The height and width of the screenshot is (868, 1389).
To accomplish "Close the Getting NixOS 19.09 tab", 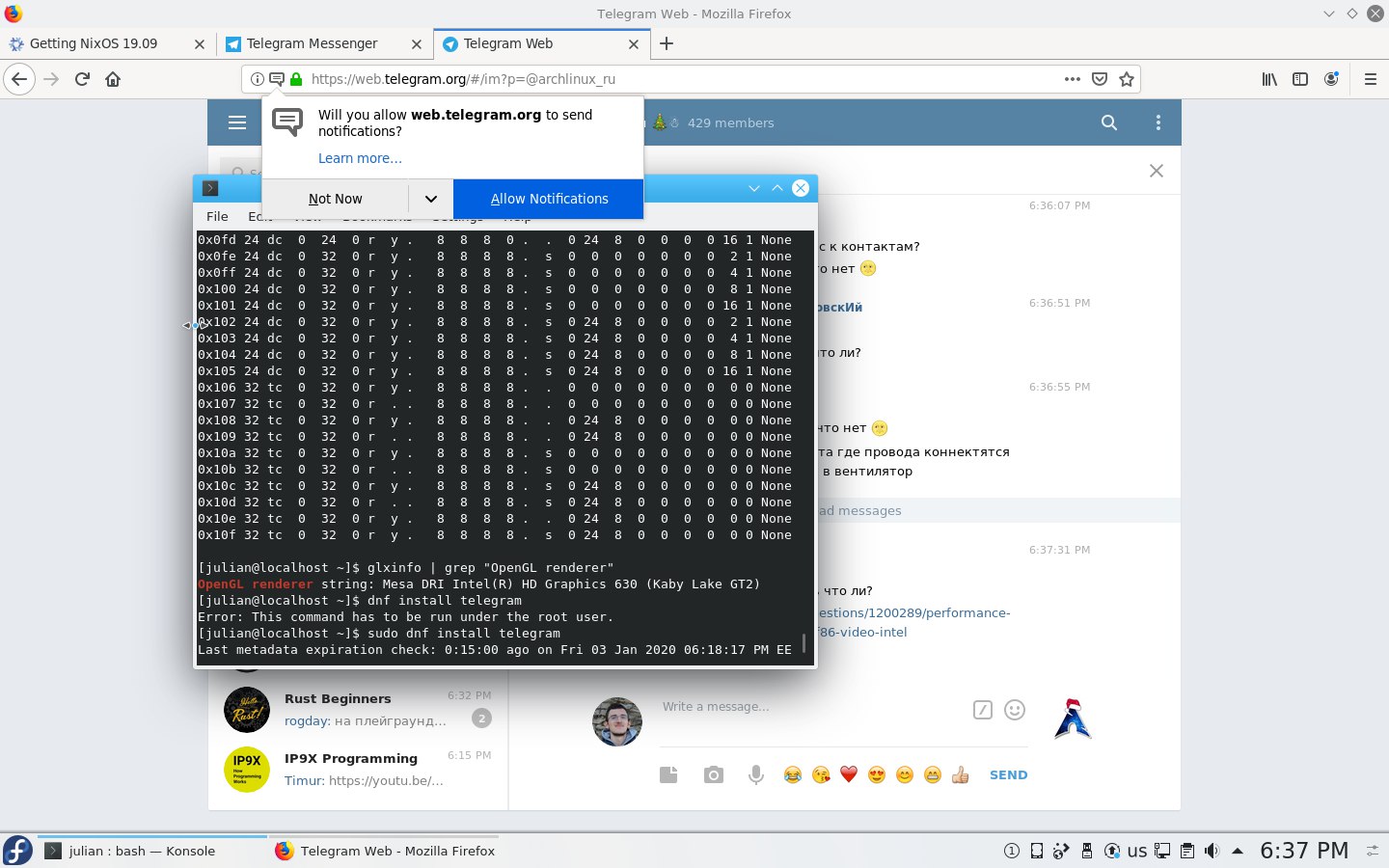I will 200,43.
